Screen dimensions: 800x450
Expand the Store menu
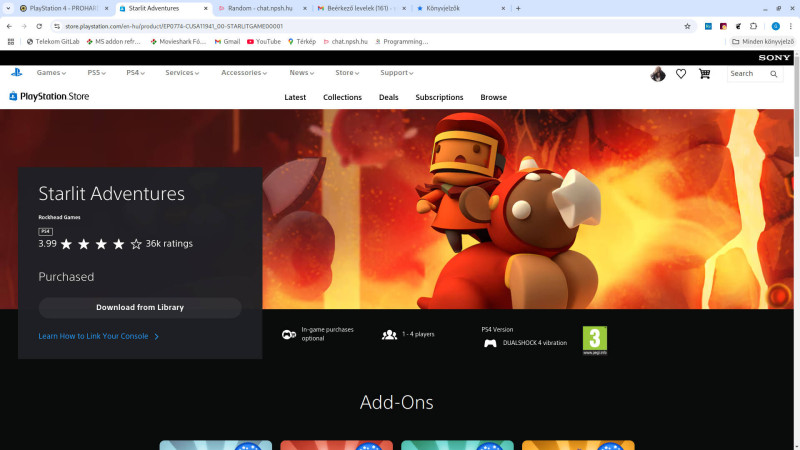347,72
